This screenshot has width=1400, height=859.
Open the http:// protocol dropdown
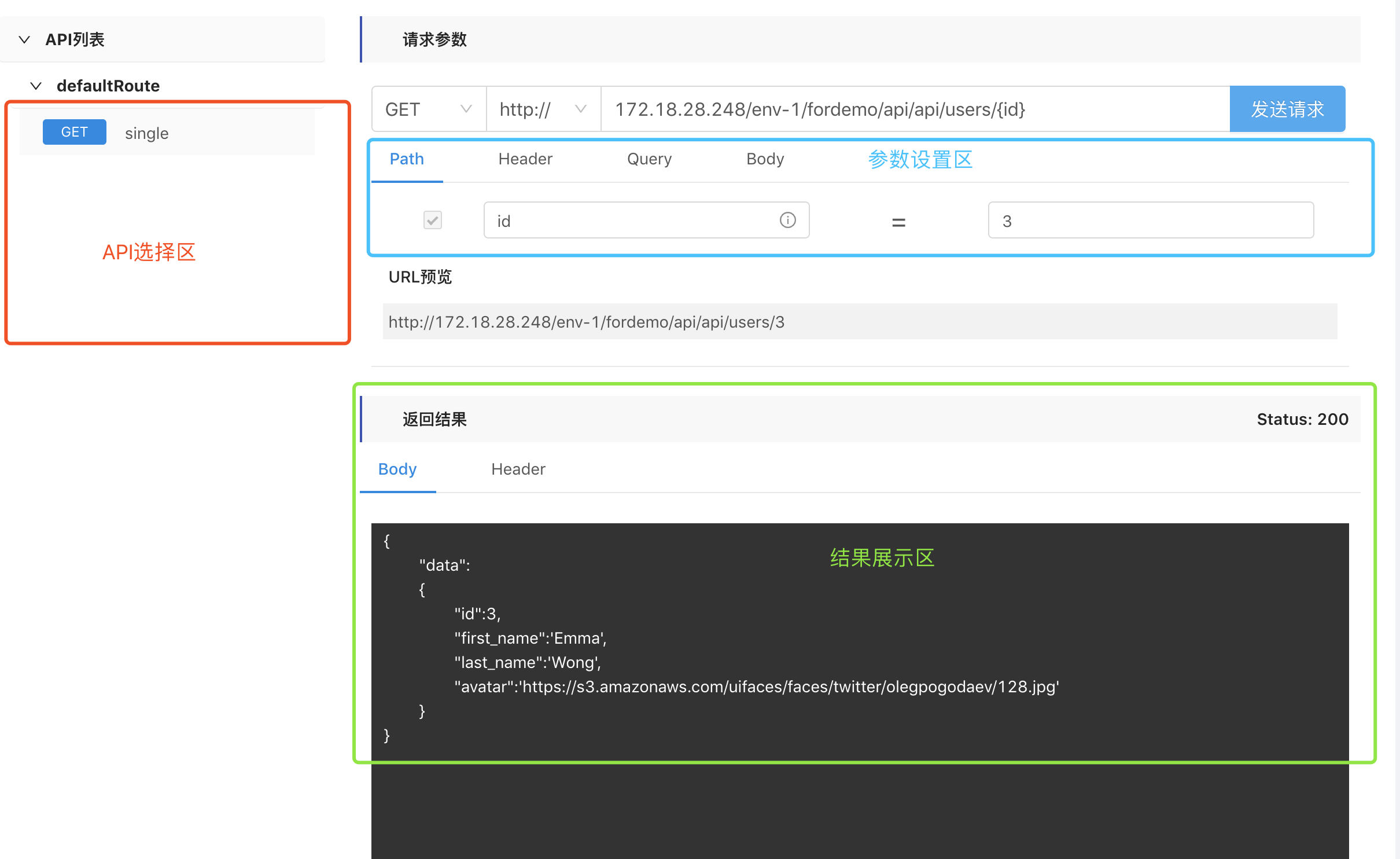543,109
